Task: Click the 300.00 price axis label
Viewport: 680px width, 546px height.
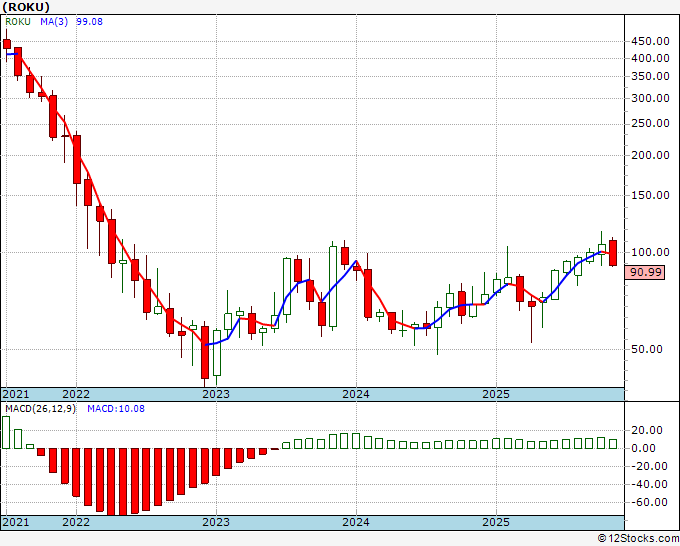Action: pyautogui.click(x=650, y=98)
